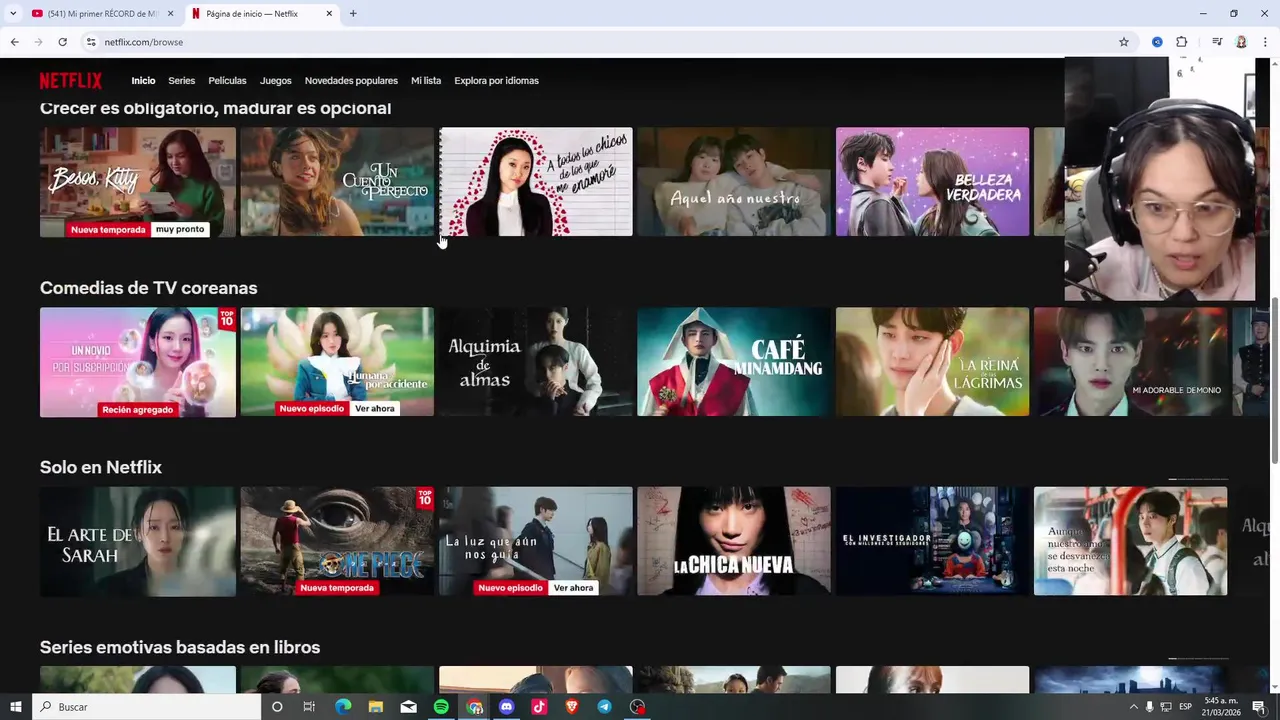Open Un Cuento Perfecto thumbnail
Screen dimensions: 1280x720
point(337,182)
